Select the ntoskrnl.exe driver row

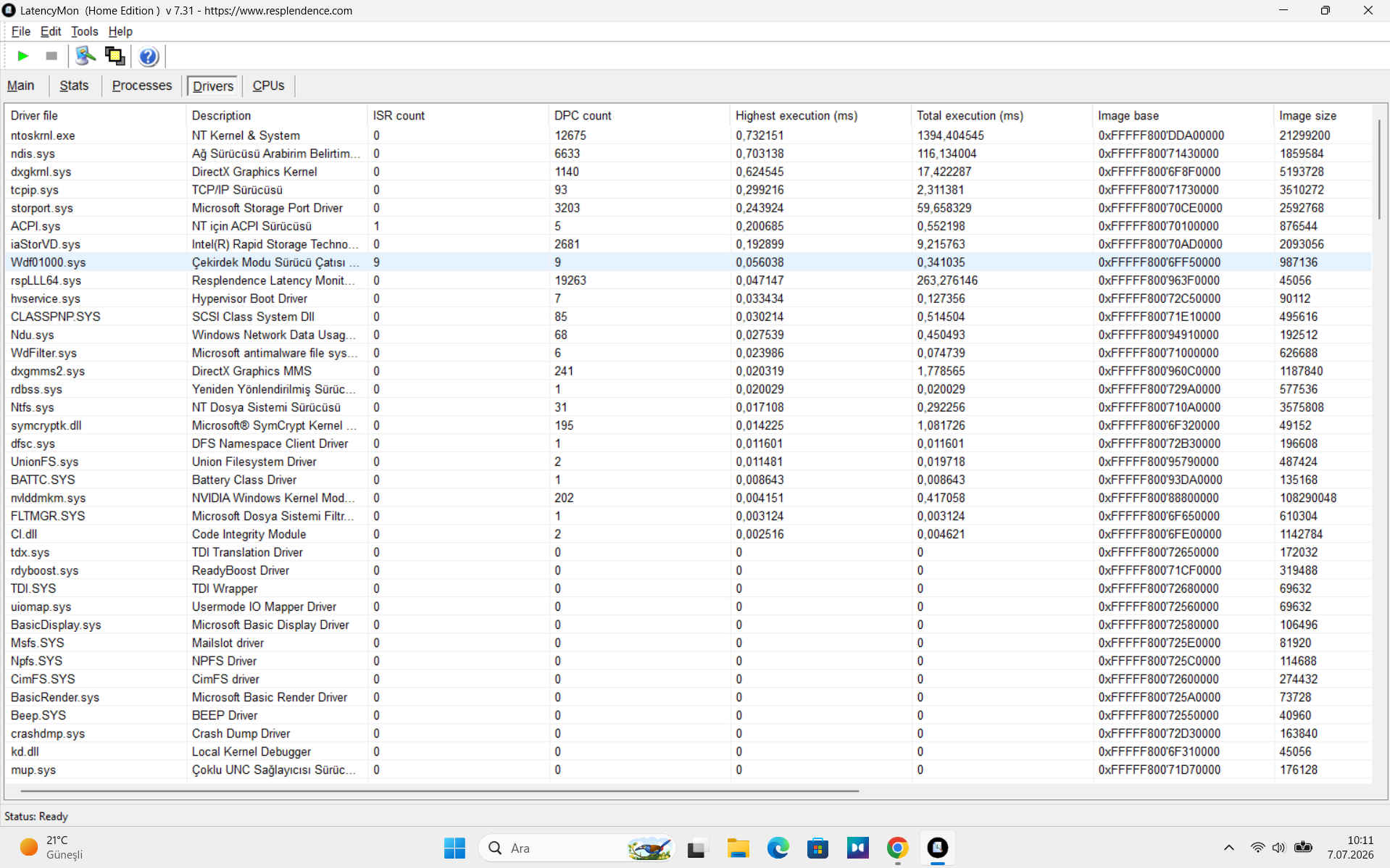click(x=688, y=135)
